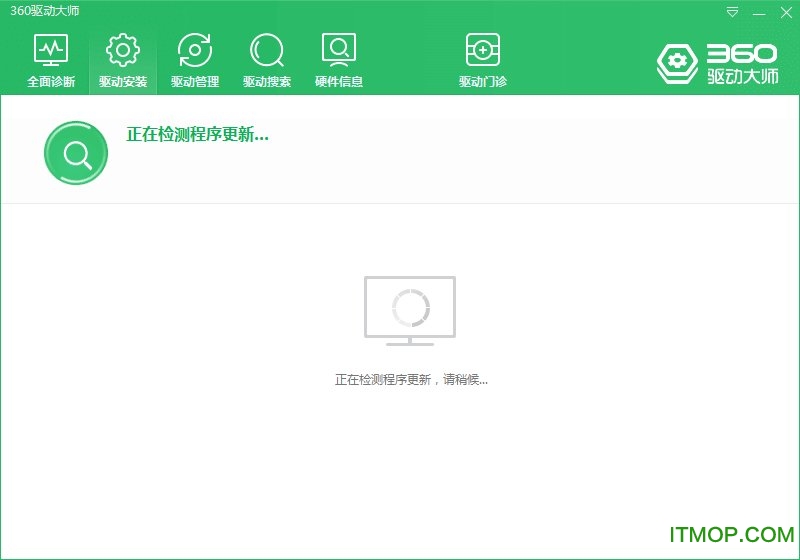
Task: Close the 360驱动大师 window
Action: [x=786, y=13]
